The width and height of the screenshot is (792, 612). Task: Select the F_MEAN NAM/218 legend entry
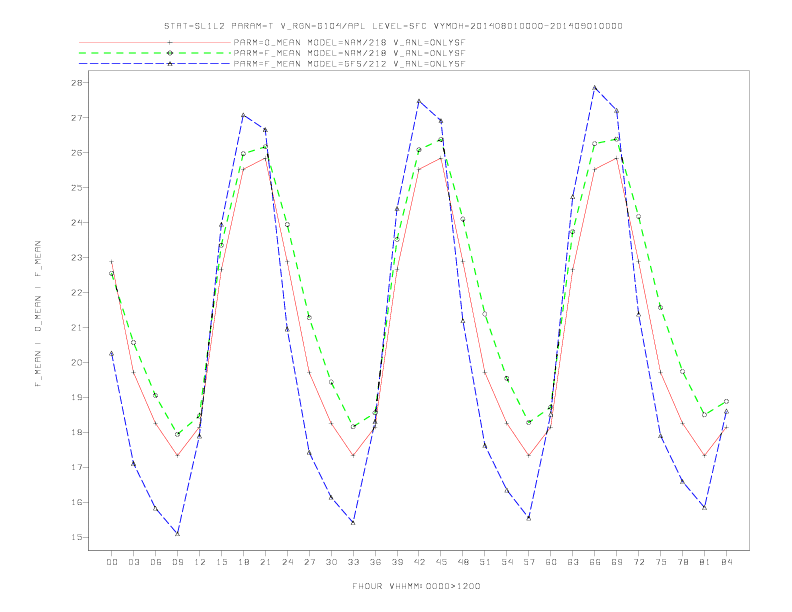coord(349,53)
